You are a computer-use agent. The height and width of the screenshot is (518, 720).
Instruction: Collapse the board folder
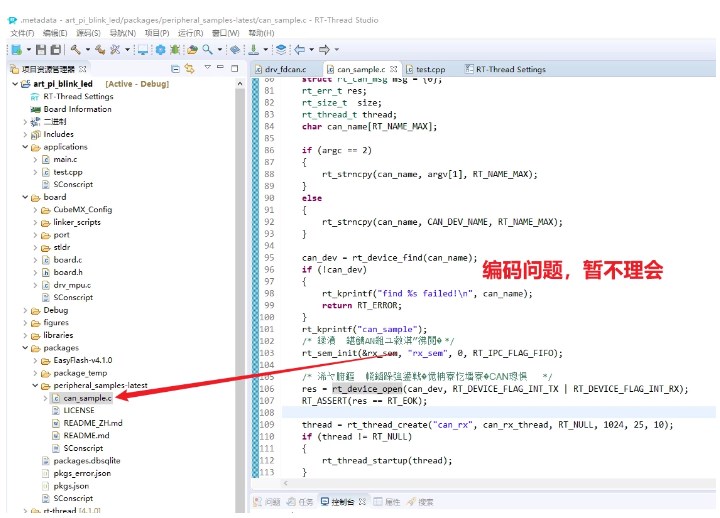click(x=25, y=197)
